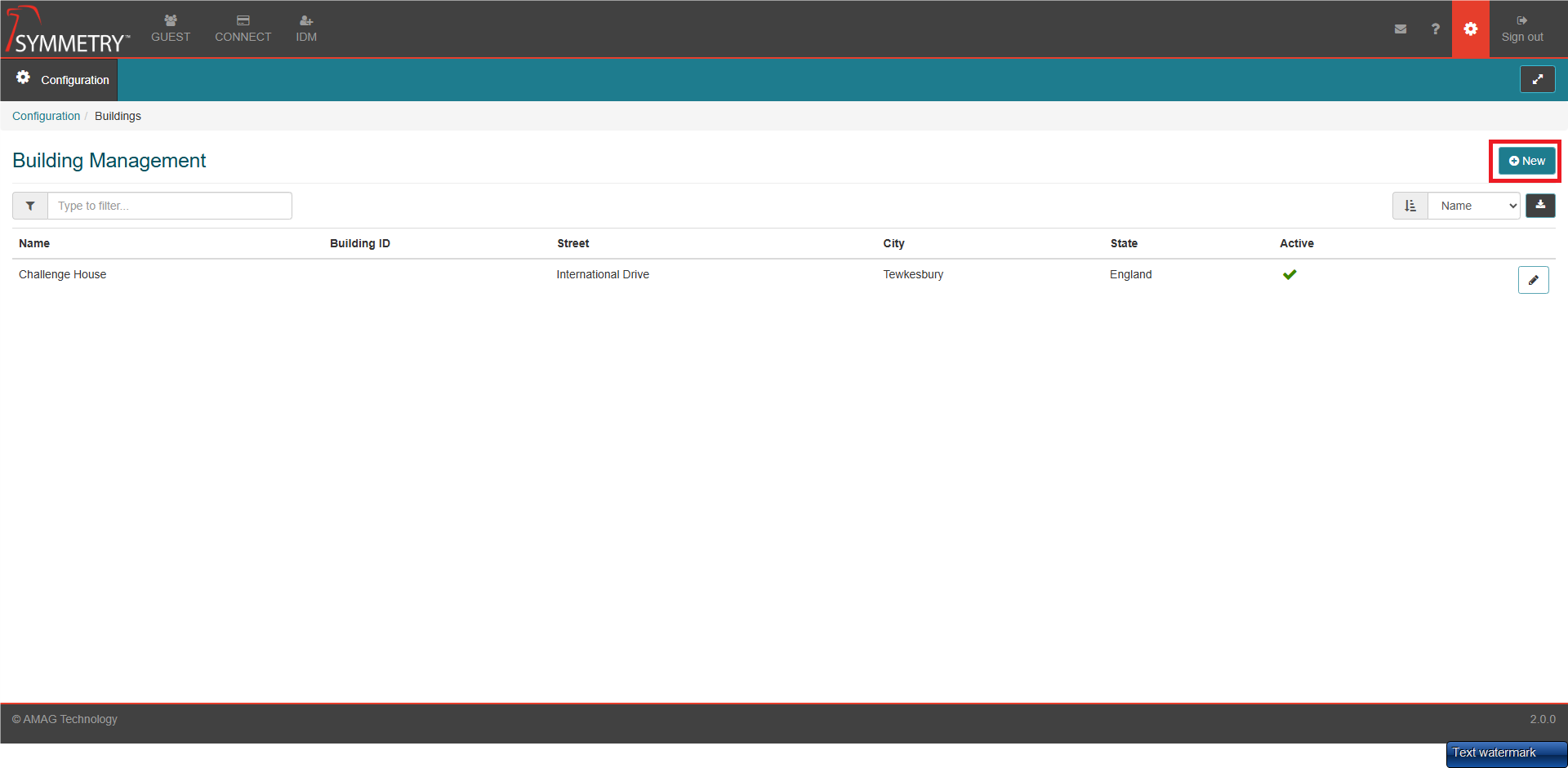This screenshot has height=768, width=1568.
Task: Go to Configuration breadcrumb link
Action: point(46,116)
